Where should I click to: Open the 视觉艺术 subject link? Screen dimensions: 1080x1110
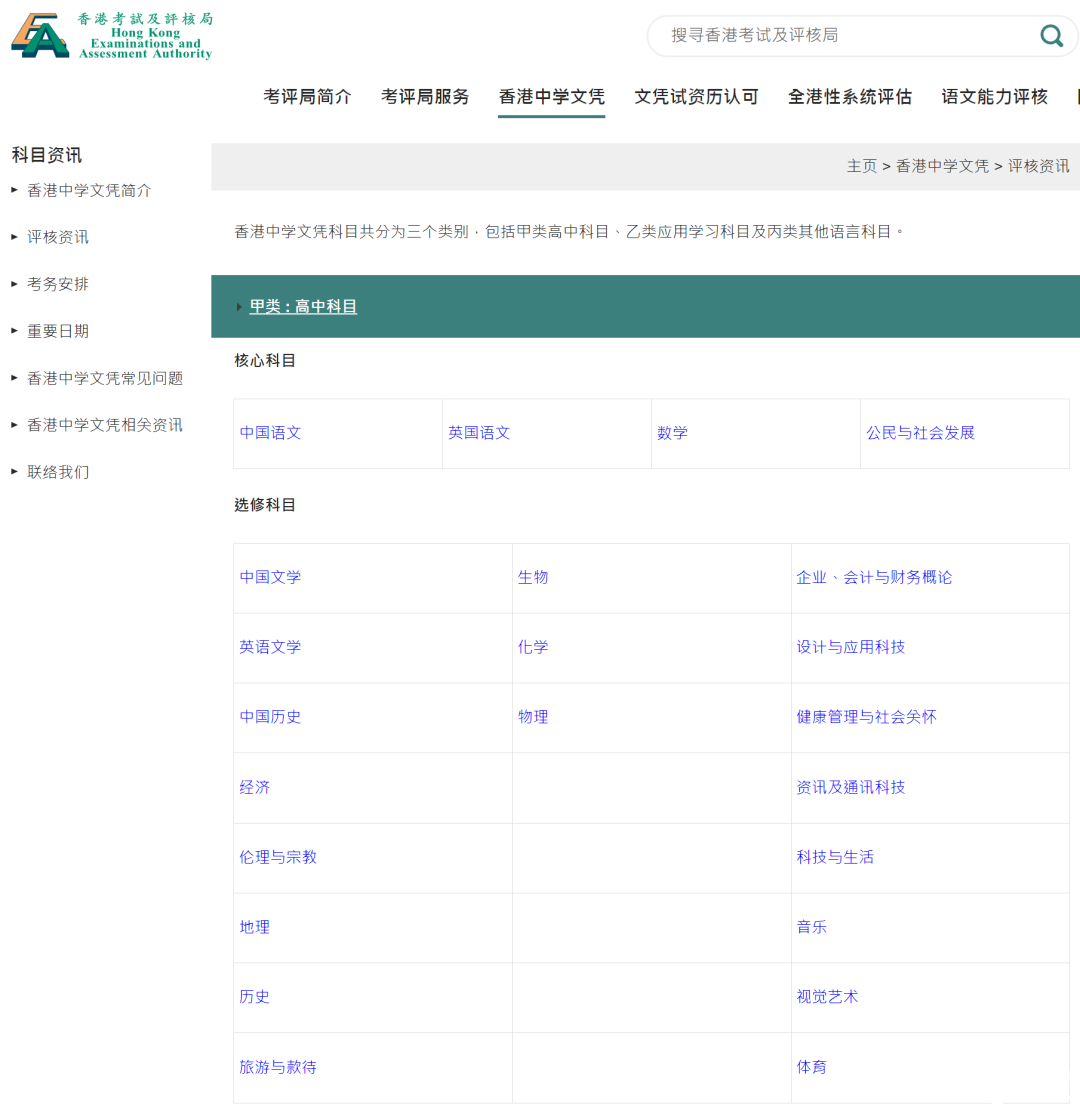coord(827,997)
